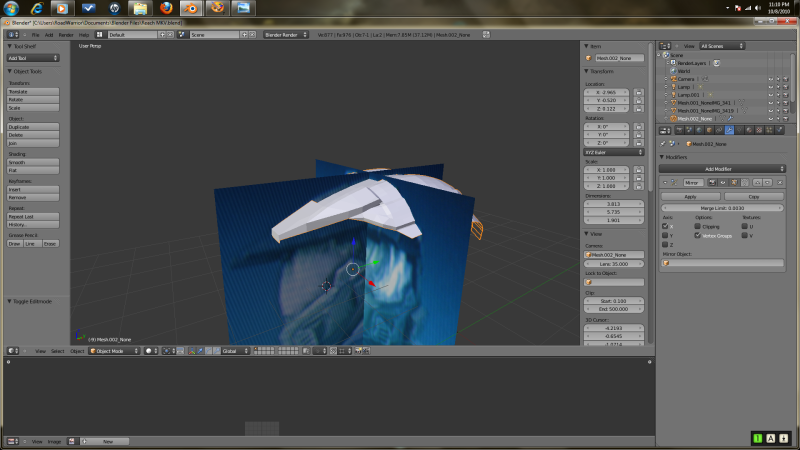Screen dimensions: 800x450
Task: Open the Select menu in 3D view header
Action: click(58, 351)
